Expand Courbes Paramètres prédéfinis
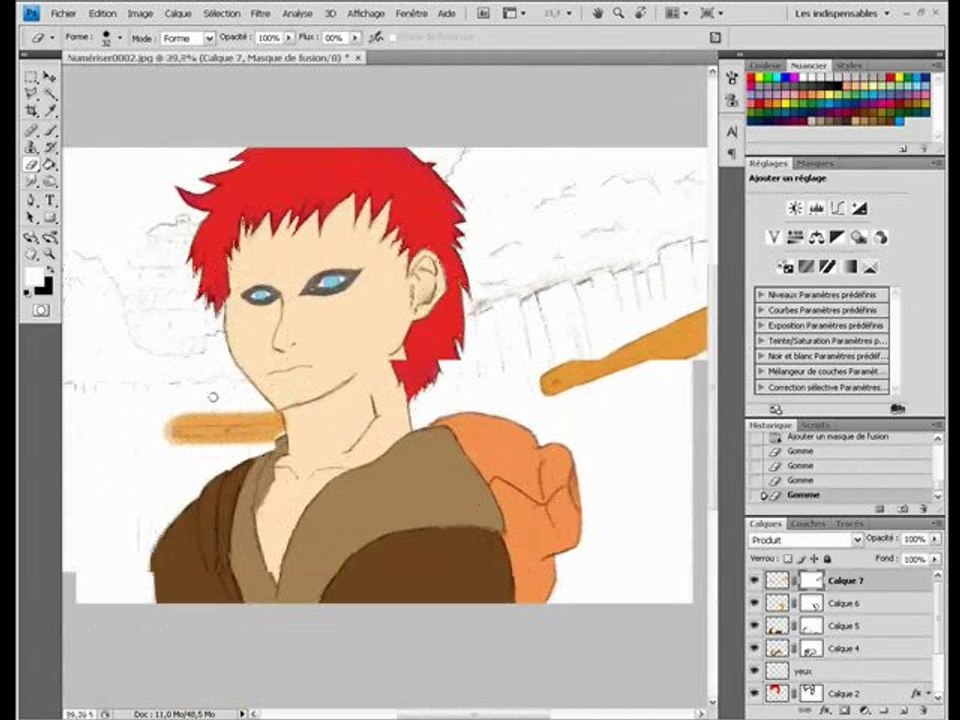960x720 pixels. [x=761, y=310]
